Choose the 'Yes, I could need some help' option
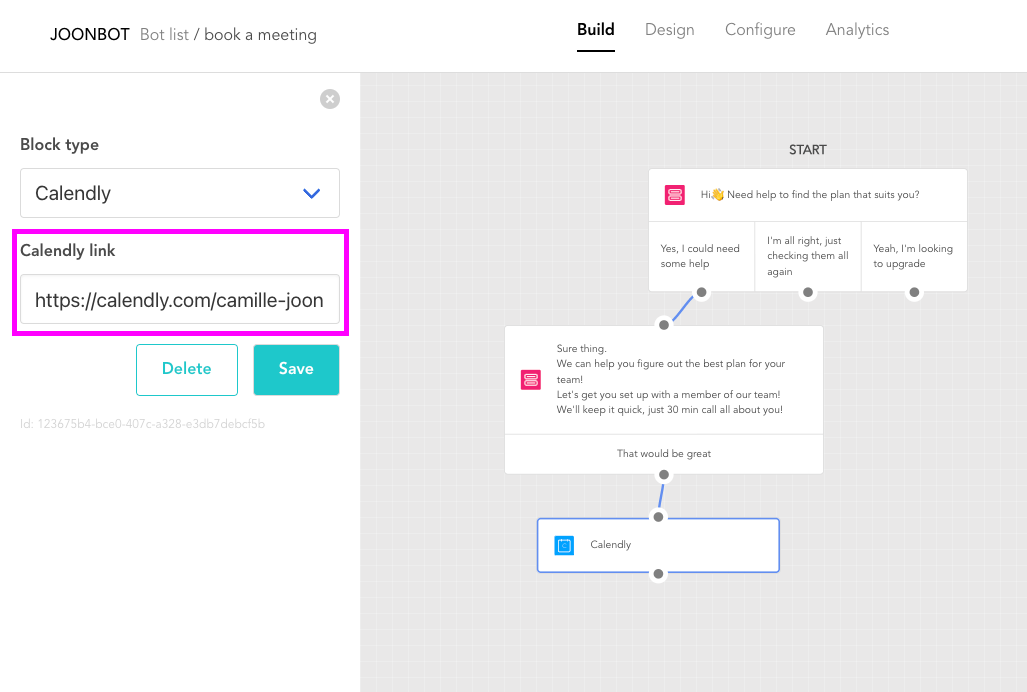Image resolution: width=1027 pixels, height=692 pixels. [x=701, y=256]
